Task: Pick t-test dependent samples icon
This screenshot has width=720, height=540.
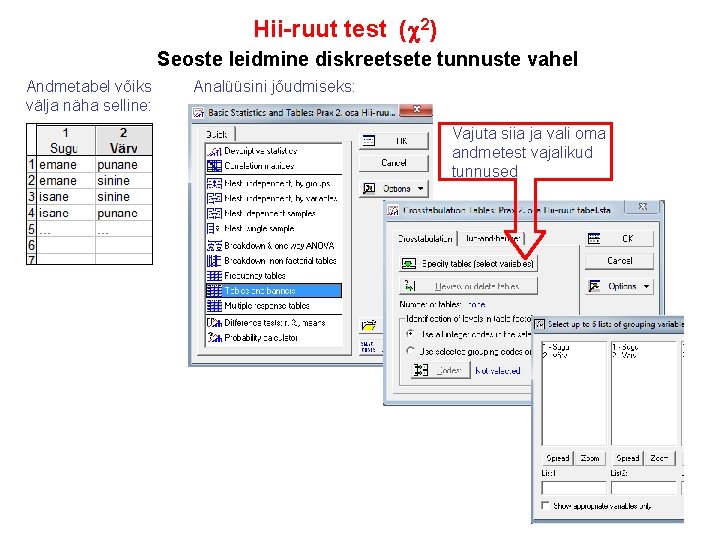Action: [214, 213]
